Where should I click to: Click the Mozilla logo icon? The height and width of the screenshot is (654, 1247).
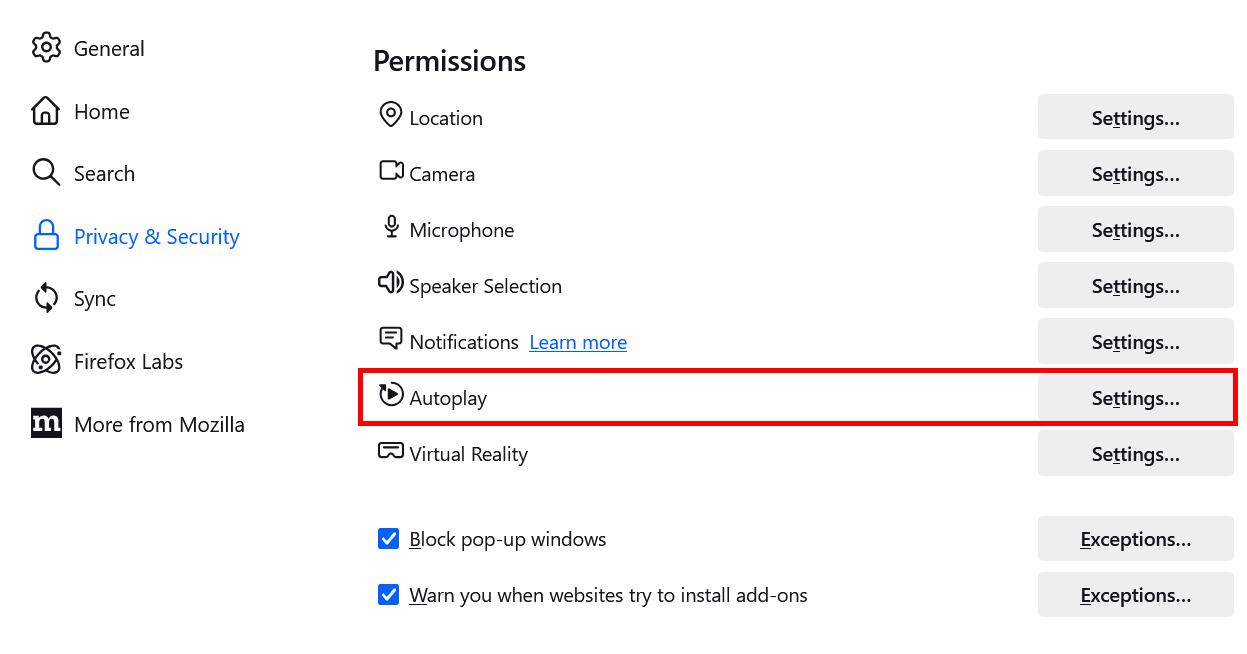point(46,424)
